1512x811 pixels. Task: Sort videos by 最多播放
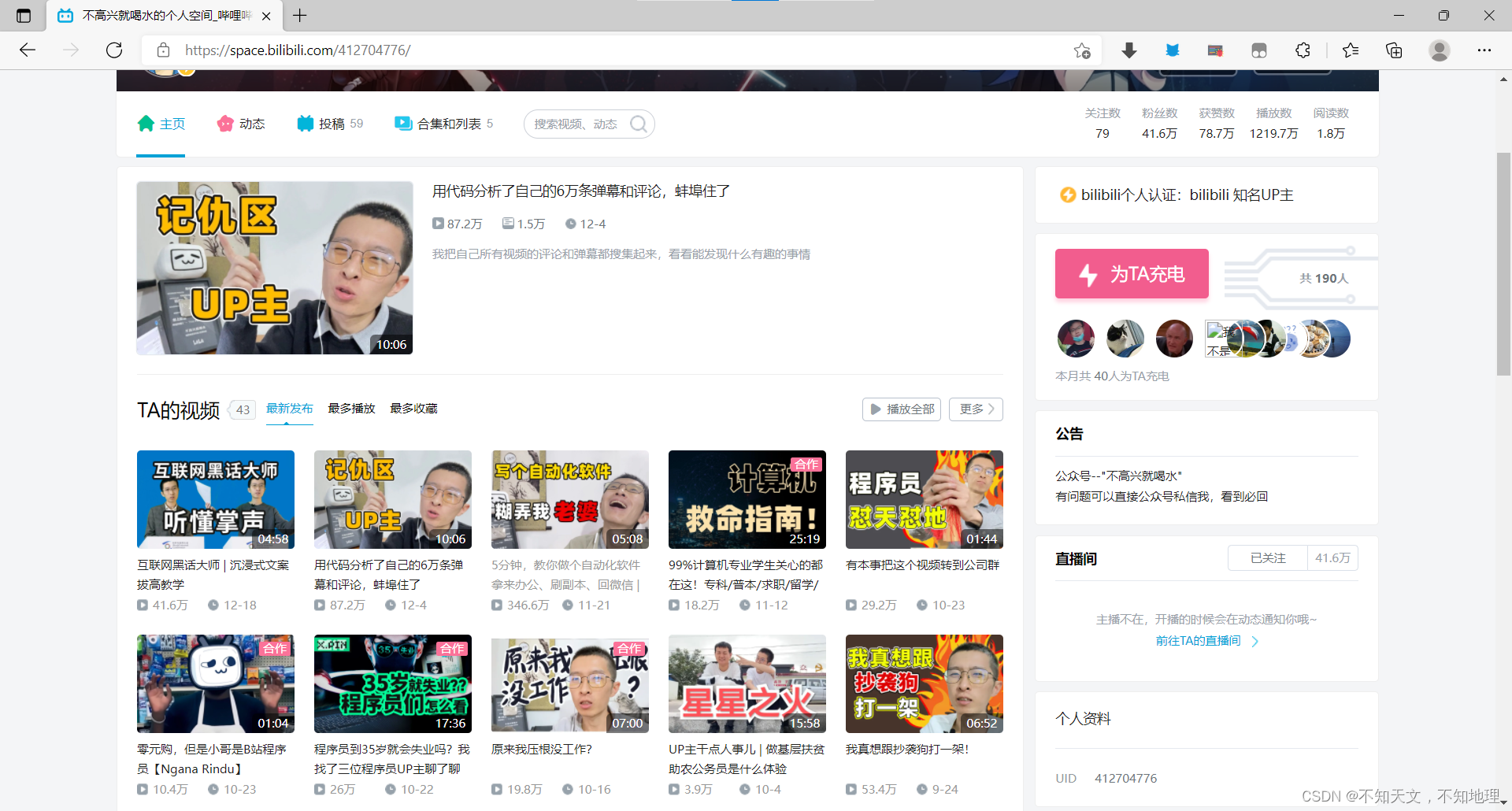click(351, 409)
